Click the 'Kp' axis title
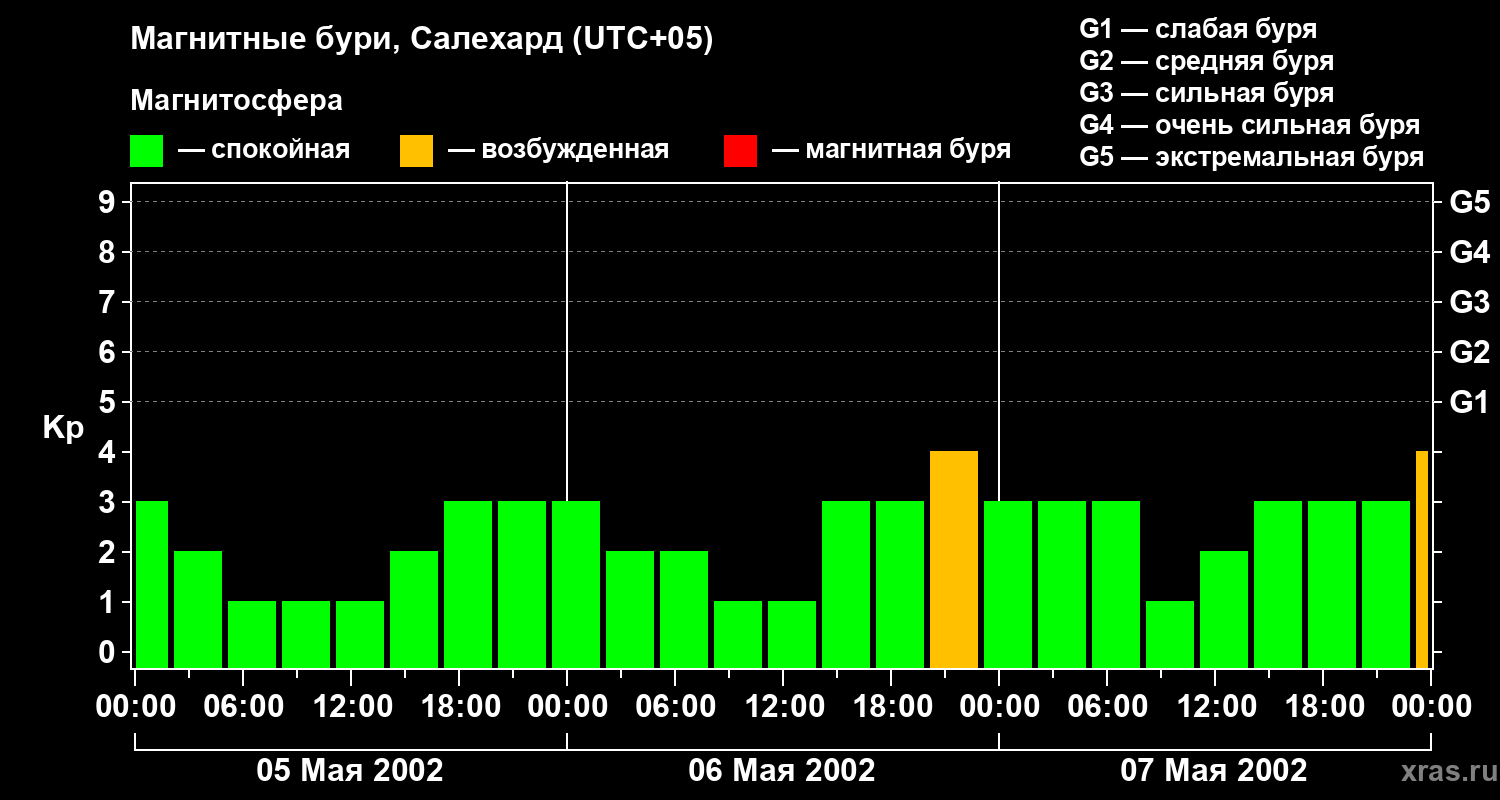The width and height of the screenshot is (1500, 800). (x=63, y=428)
